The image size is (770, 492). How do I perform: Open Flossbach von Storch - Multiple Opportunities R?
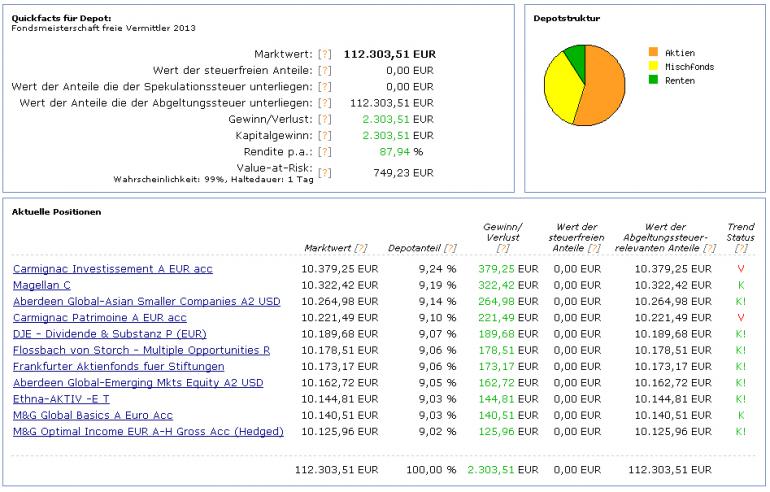point(141,350)
